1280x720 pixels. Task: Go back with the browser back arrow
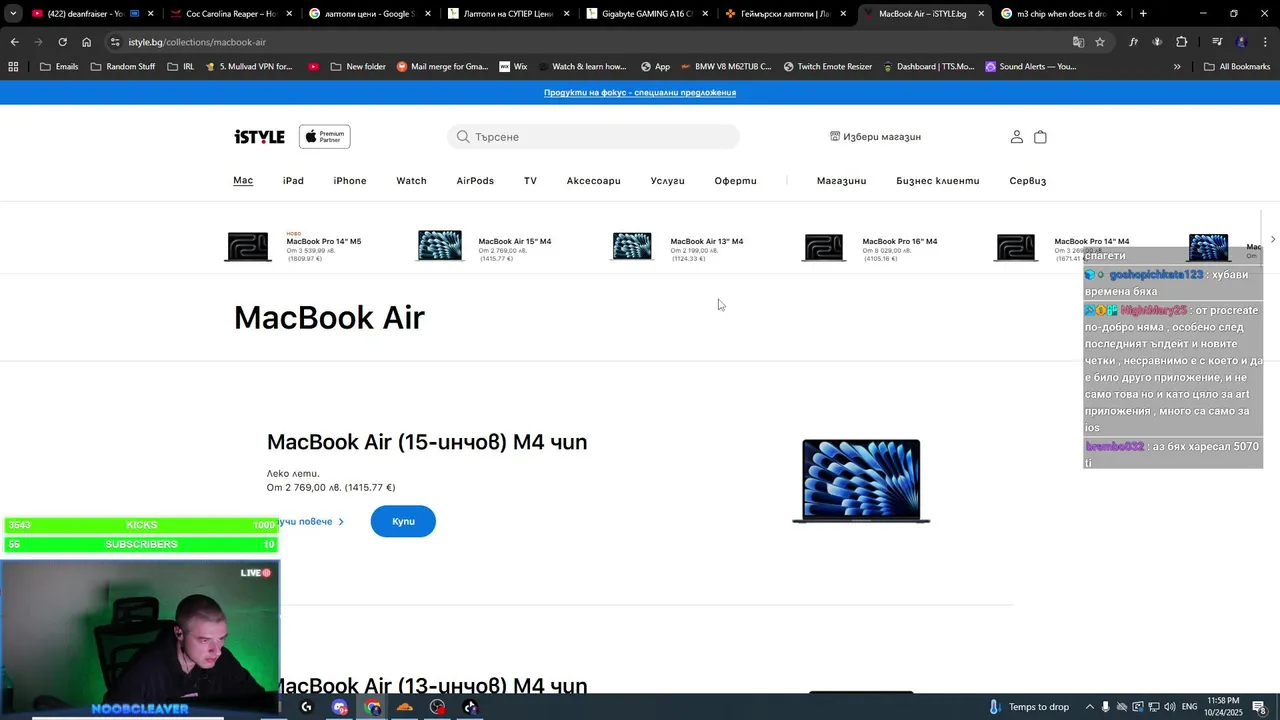[14, 42]
